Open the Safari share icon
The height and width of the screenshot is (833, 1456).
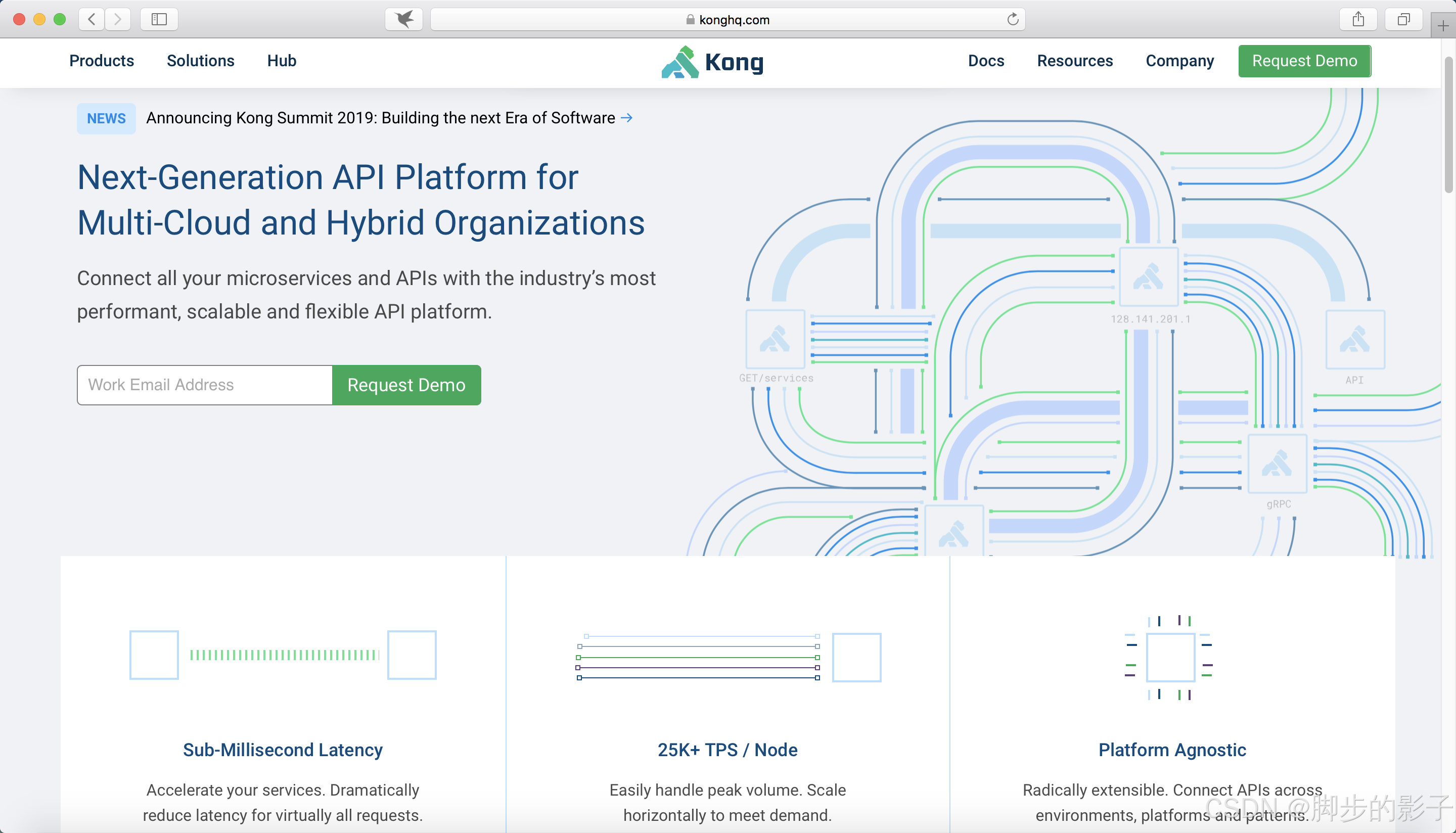click(x=1358, y=19)
